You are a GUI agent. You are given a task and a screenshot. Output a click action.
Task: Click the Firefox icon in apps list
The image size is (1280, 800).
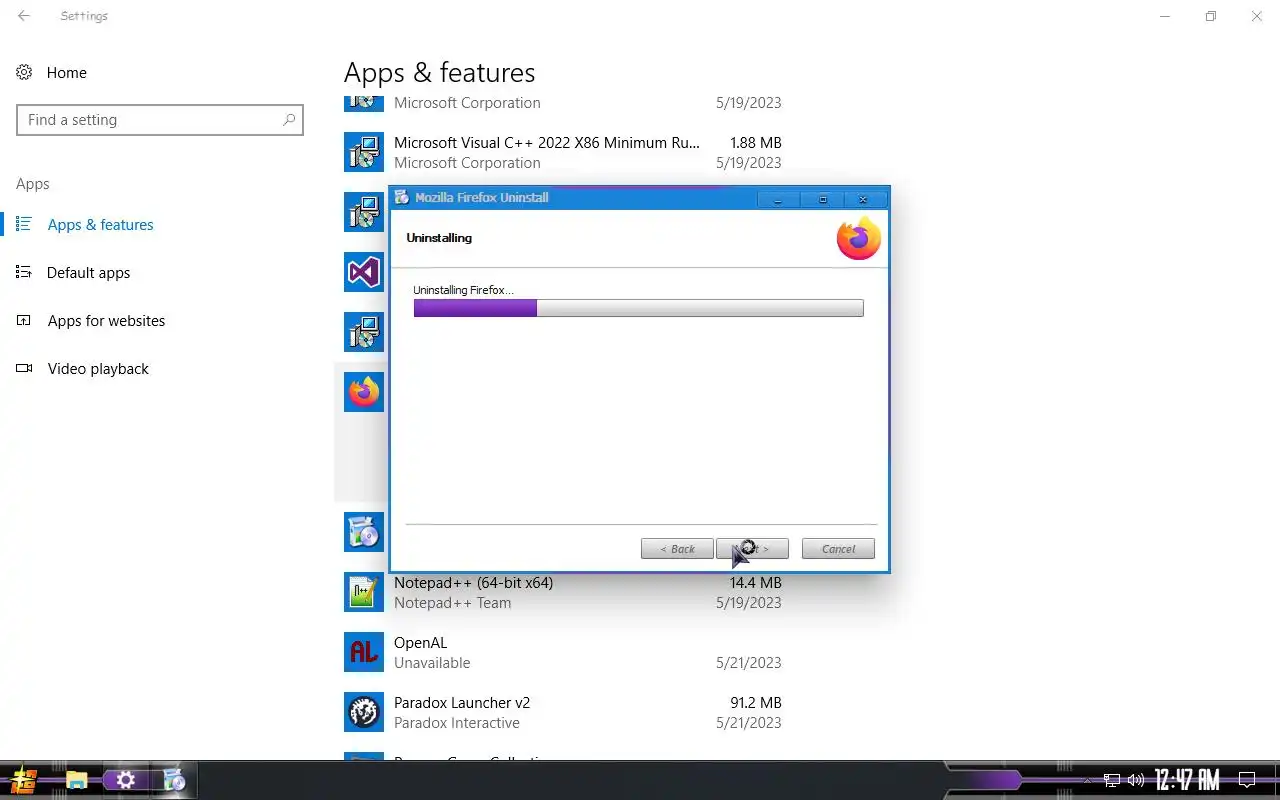pyautogui.click(x=364, y=392)
